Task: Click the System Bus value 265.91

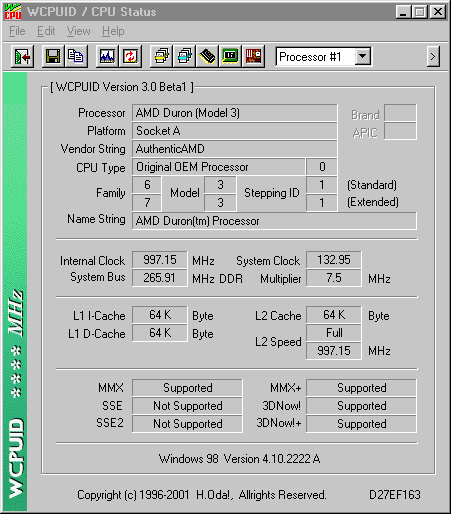Action: 160,278
